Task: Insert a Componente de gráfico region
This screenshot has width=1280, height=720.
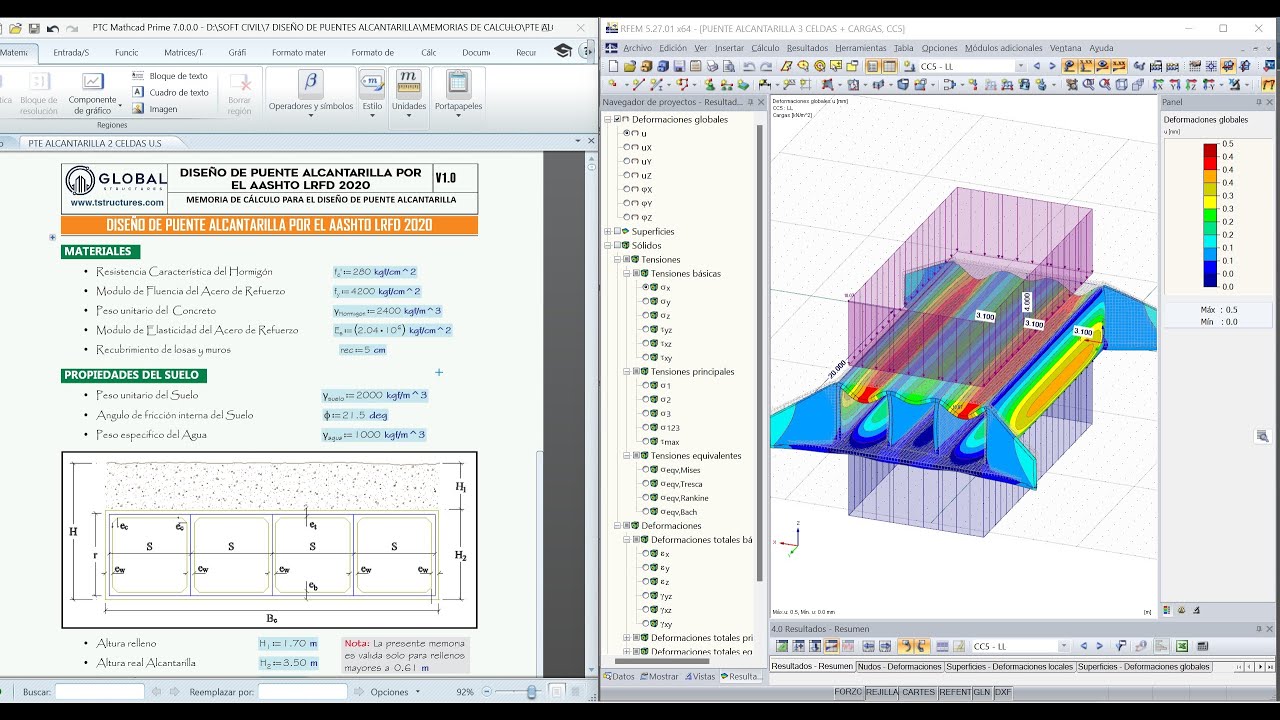Action: (x=93, y=92)
